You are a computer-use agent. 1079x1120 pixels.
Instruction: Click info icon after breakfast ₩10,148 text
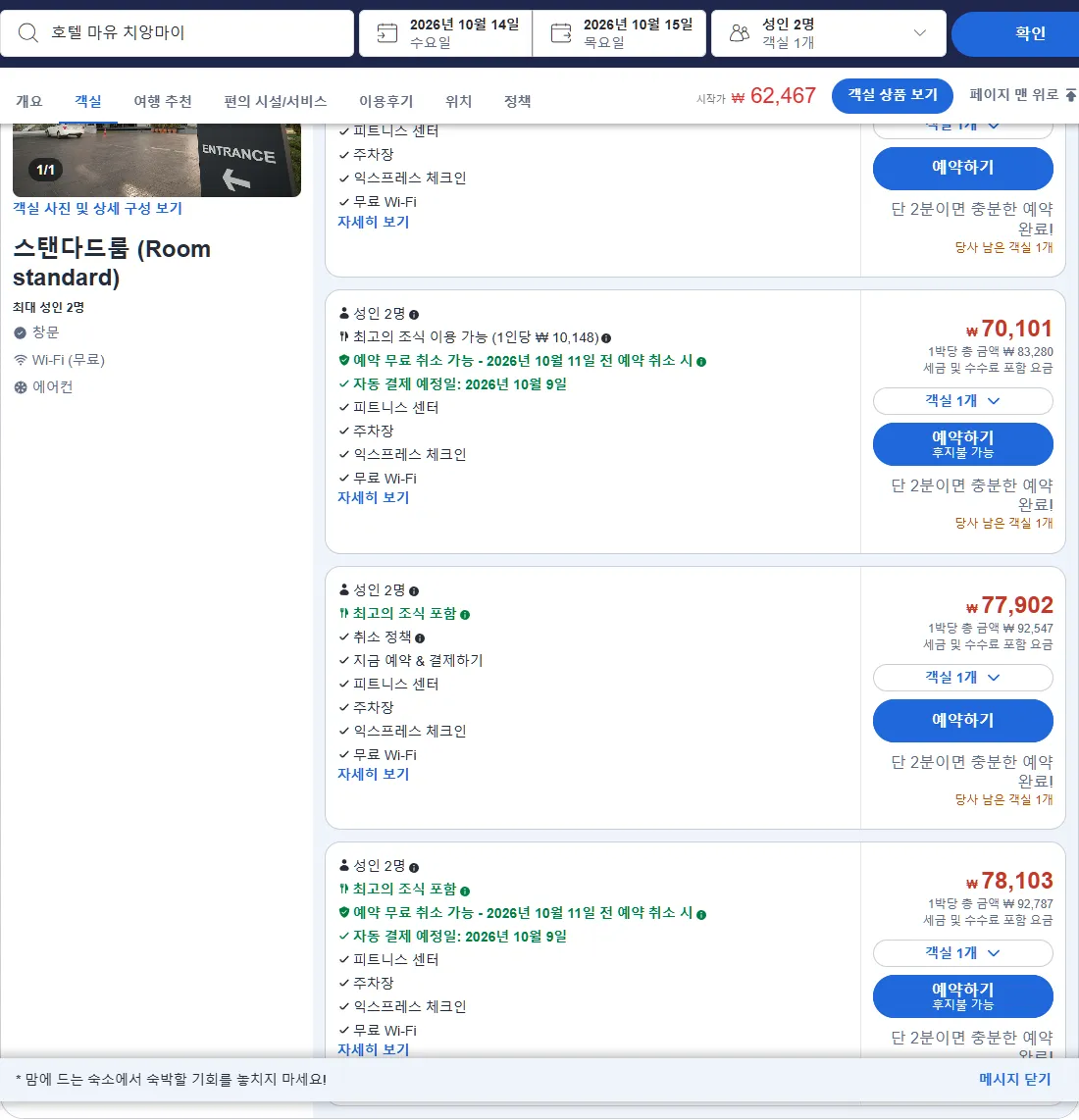[x=606, y=337]
